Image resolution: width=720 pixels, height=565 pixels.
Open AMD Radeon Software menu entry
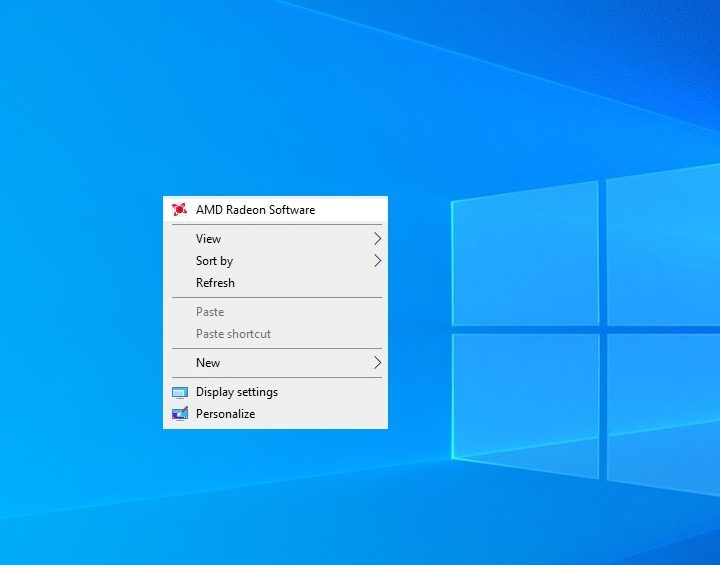coord(275,210)
